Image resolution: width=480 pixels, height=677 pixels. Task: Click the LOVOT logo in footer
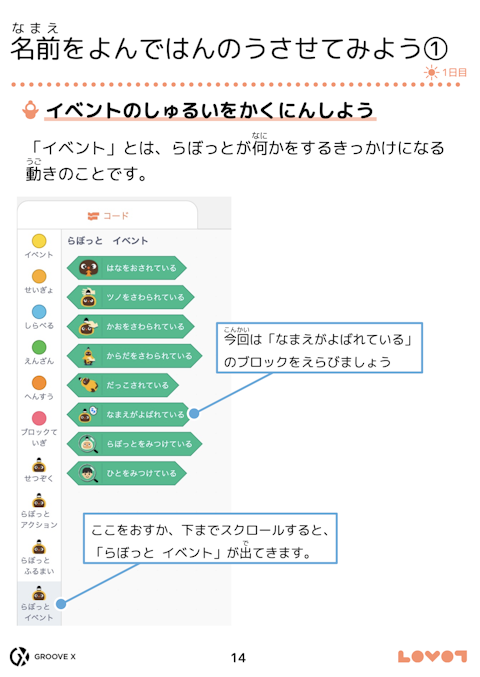coord(432,657)
